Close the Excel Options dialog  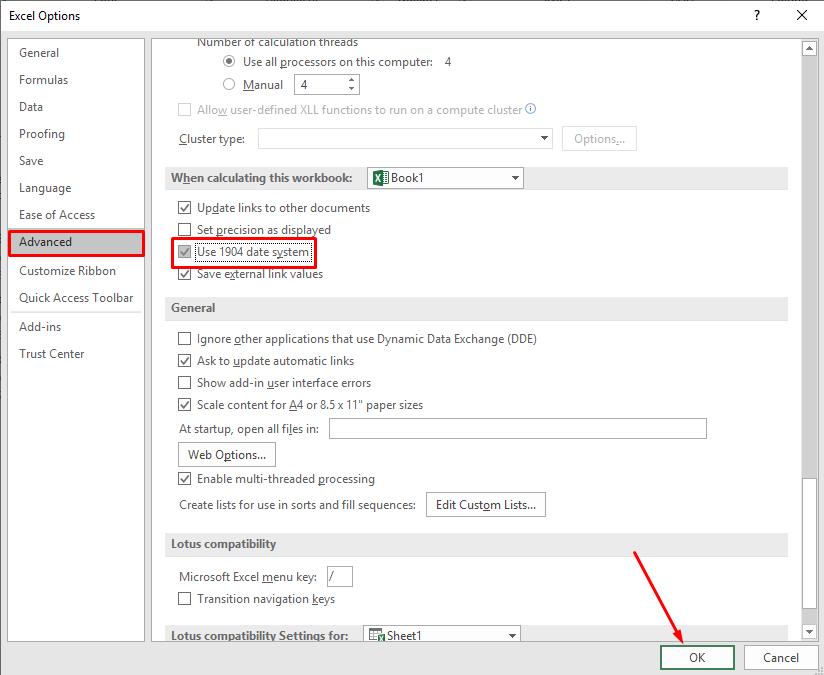(801, 15)
